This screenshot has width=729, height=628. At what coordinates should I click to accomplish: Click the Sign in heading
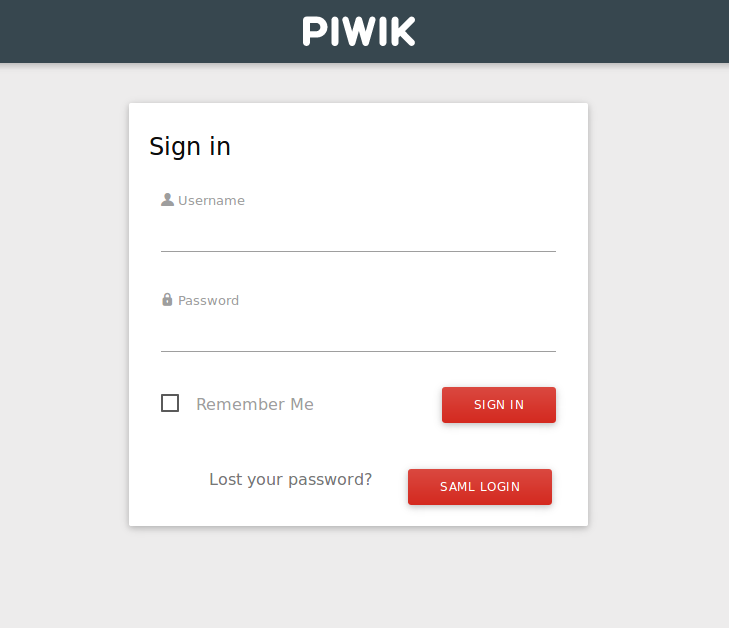pyautogui.click(x=190, y=147)
